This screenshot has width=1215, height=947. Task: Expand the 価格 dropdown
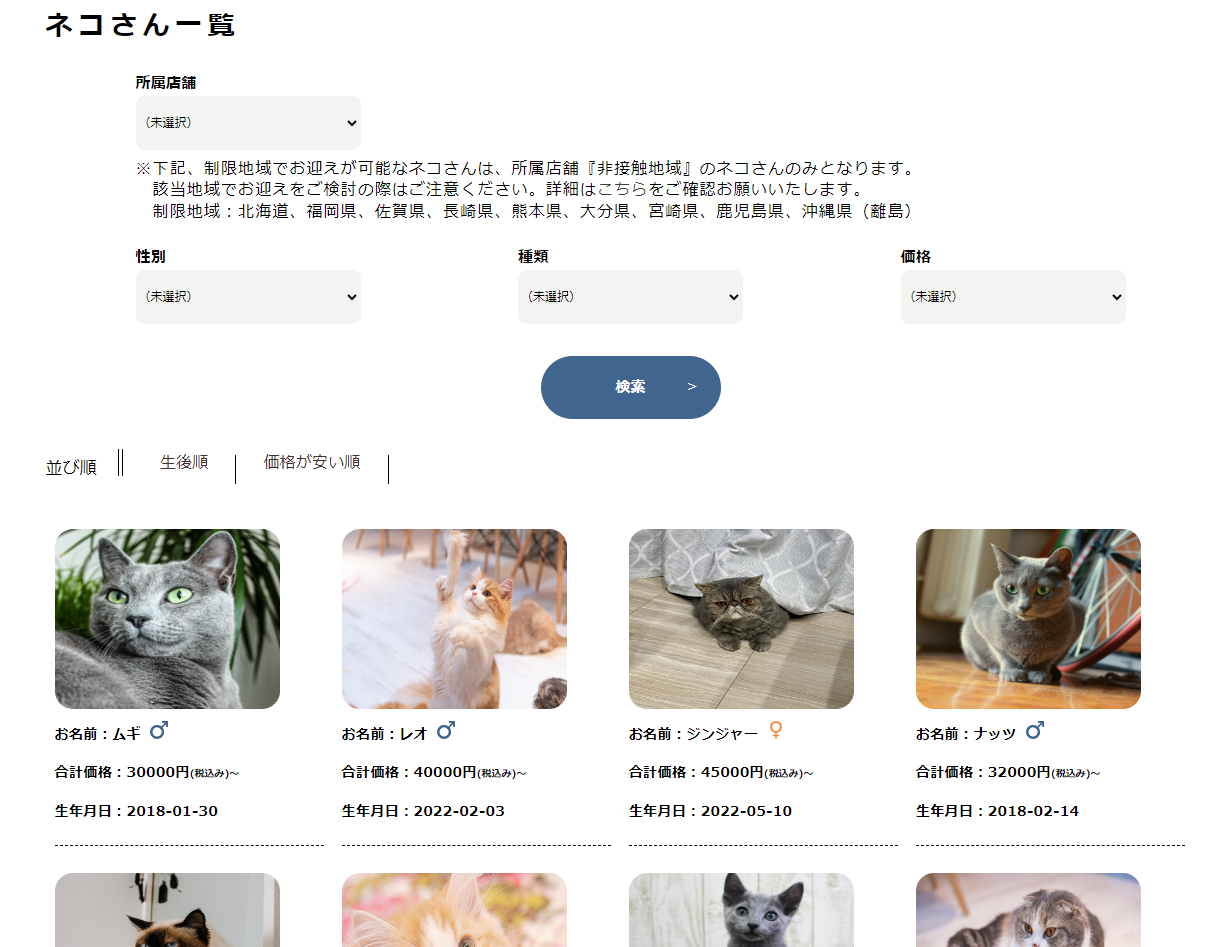point(1013,297)
